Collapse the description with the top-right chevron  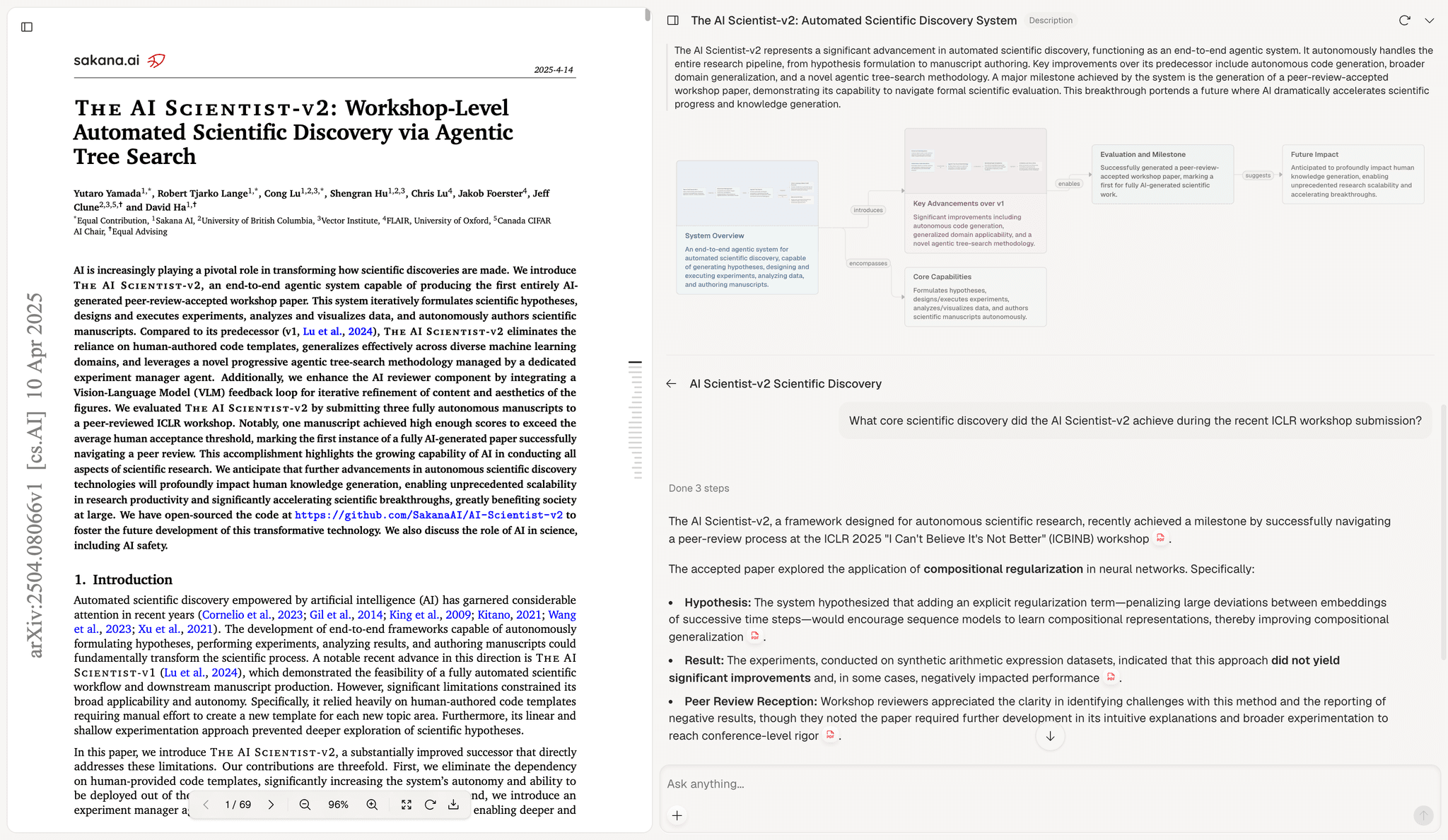click(x=1429, y=21)
